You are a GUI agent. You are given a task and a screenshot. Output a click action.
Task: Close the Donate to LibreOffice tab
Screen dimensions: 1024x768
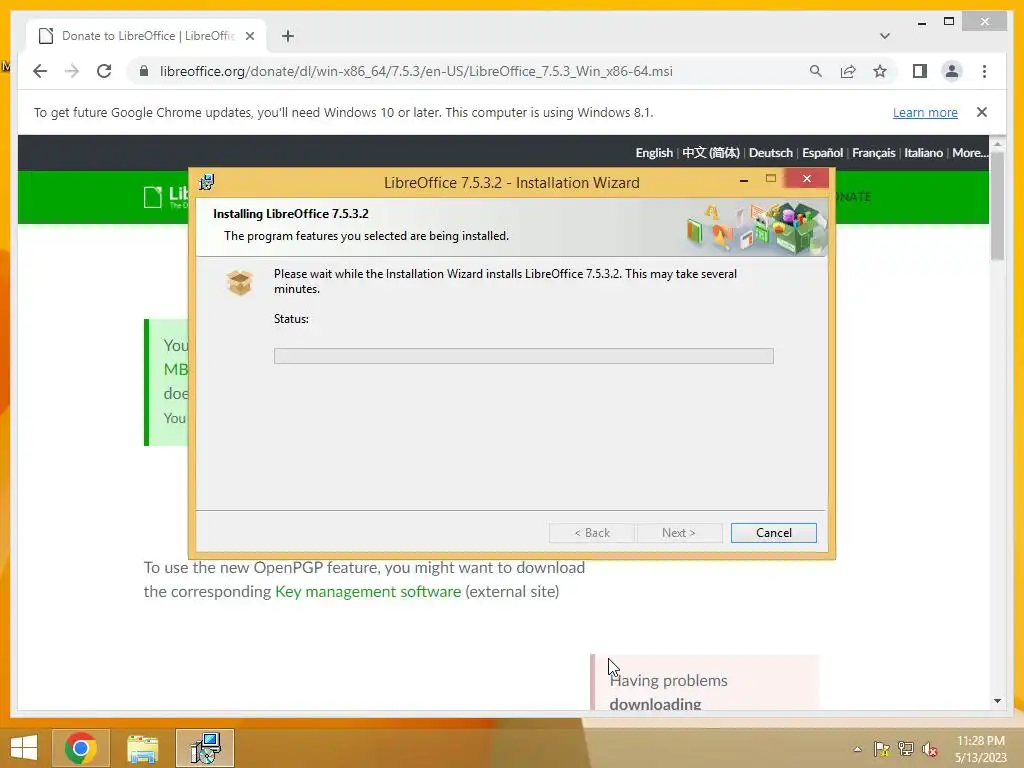[249, 36]
